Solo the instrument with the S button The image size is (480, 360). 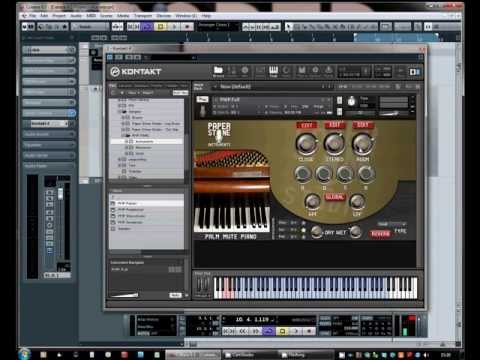[339, 100]
